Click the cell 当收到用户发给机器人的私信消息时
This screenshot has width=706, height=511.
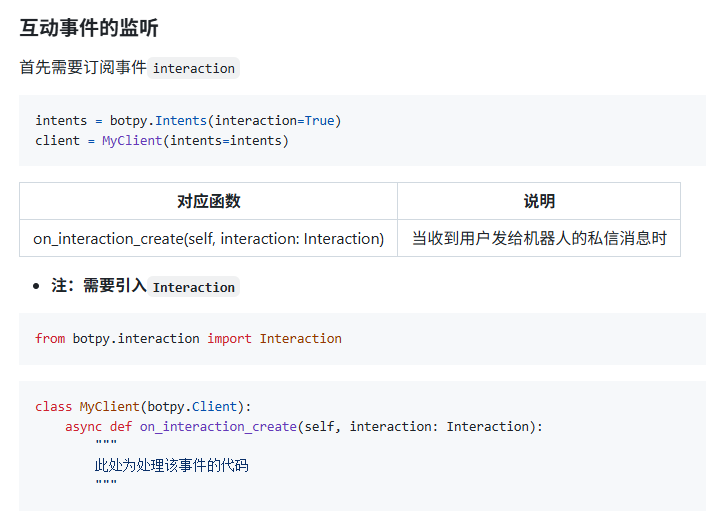pos(539,238)
